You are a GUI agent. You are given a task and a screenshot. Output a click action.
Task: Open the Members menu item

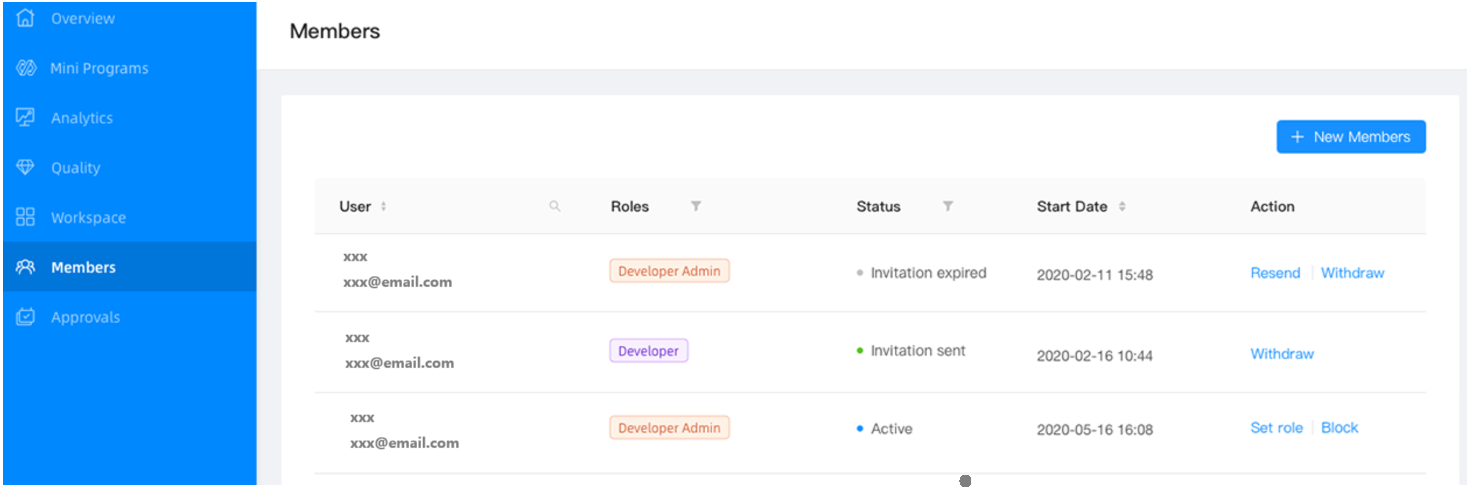(x=84, y=267)
